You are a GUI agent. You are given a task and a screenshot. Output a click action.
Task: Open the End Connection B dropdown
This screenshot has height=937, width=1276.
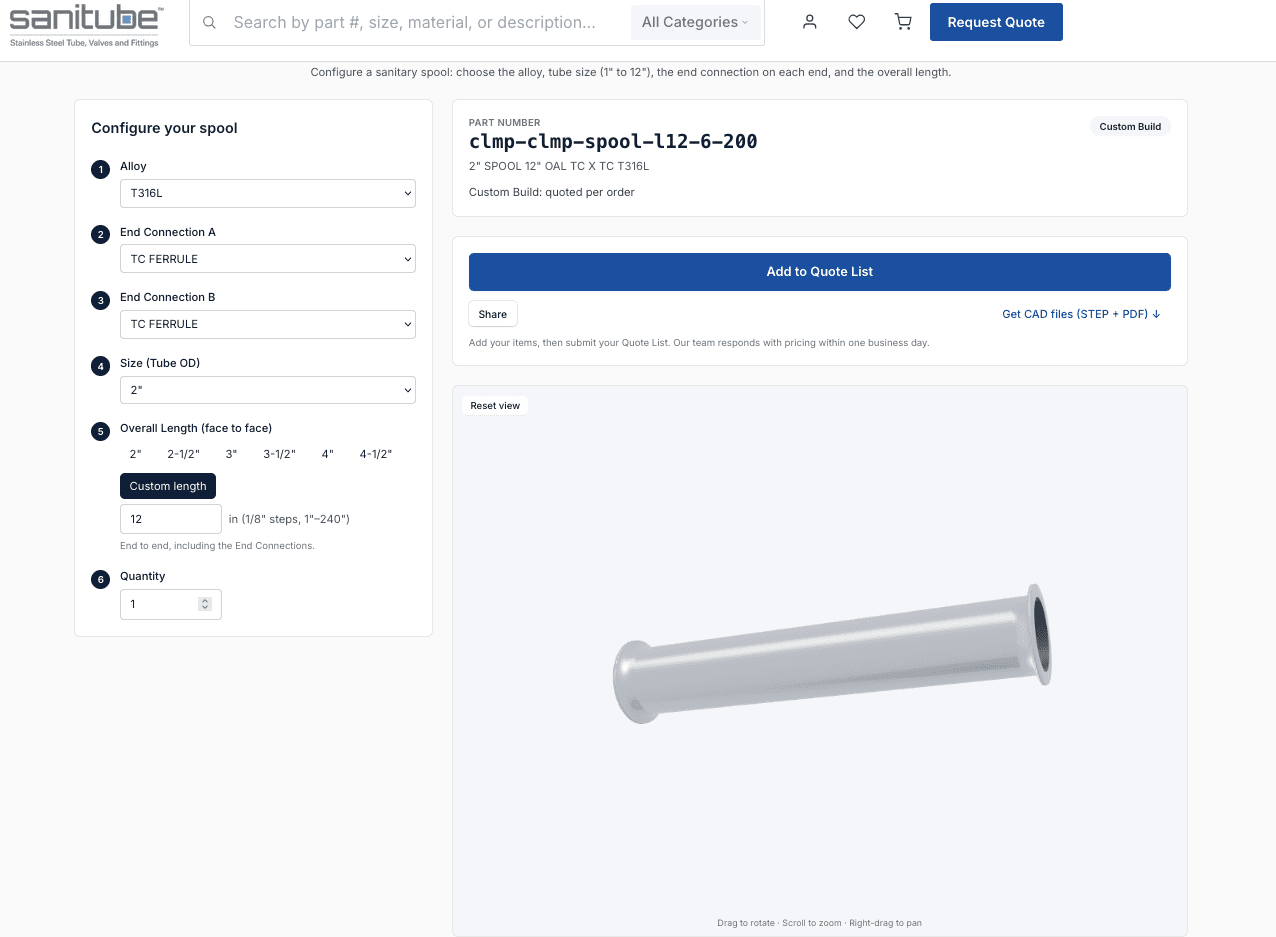point(268,324)
